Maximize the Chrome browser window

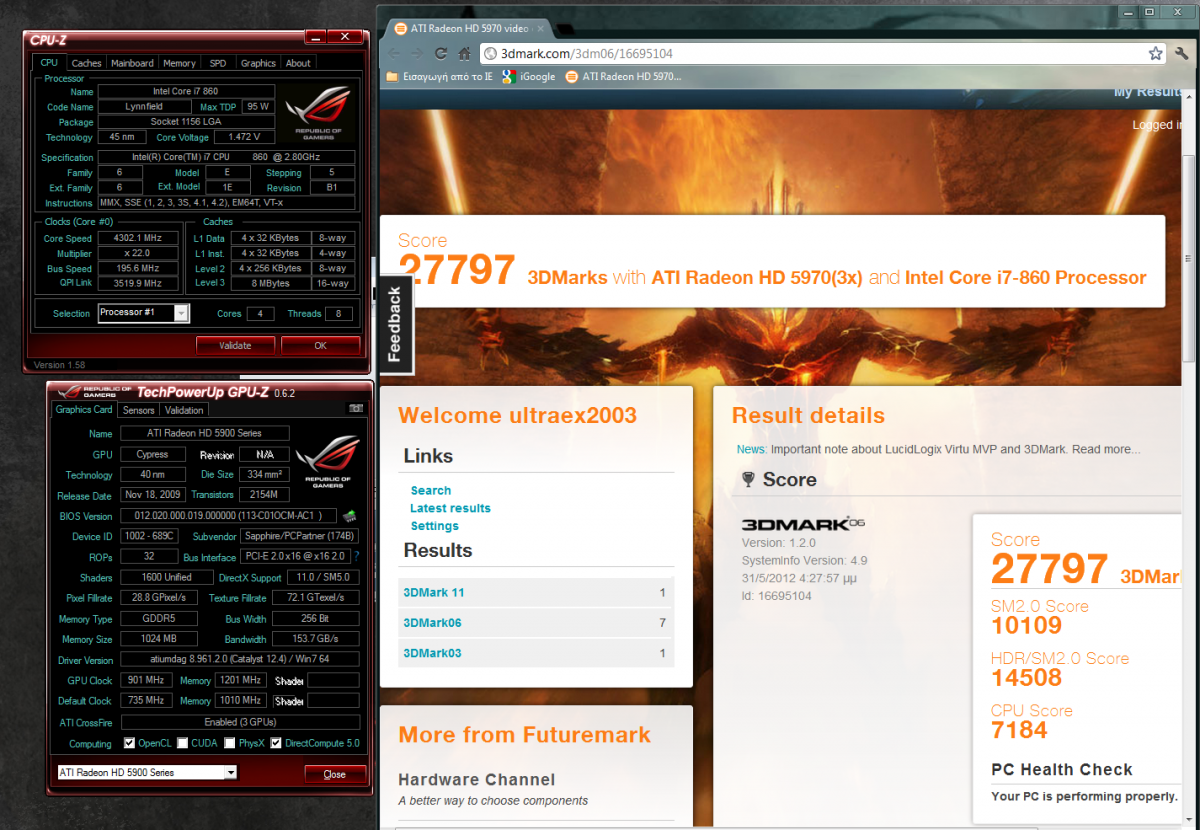(1148, 11)
